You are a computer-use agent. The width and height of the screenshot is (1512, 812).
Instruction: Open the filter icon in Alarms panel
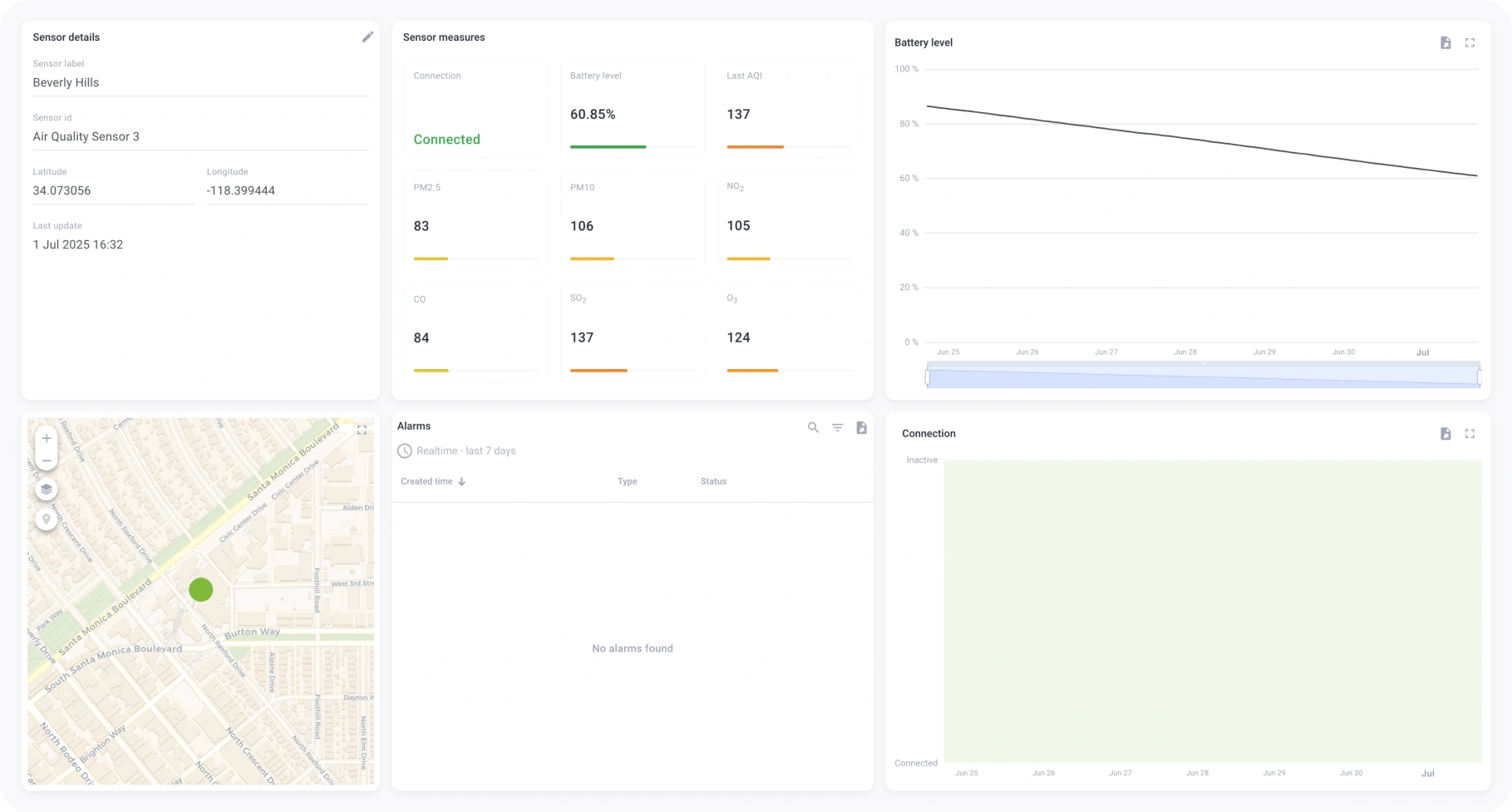click(837, 426)
